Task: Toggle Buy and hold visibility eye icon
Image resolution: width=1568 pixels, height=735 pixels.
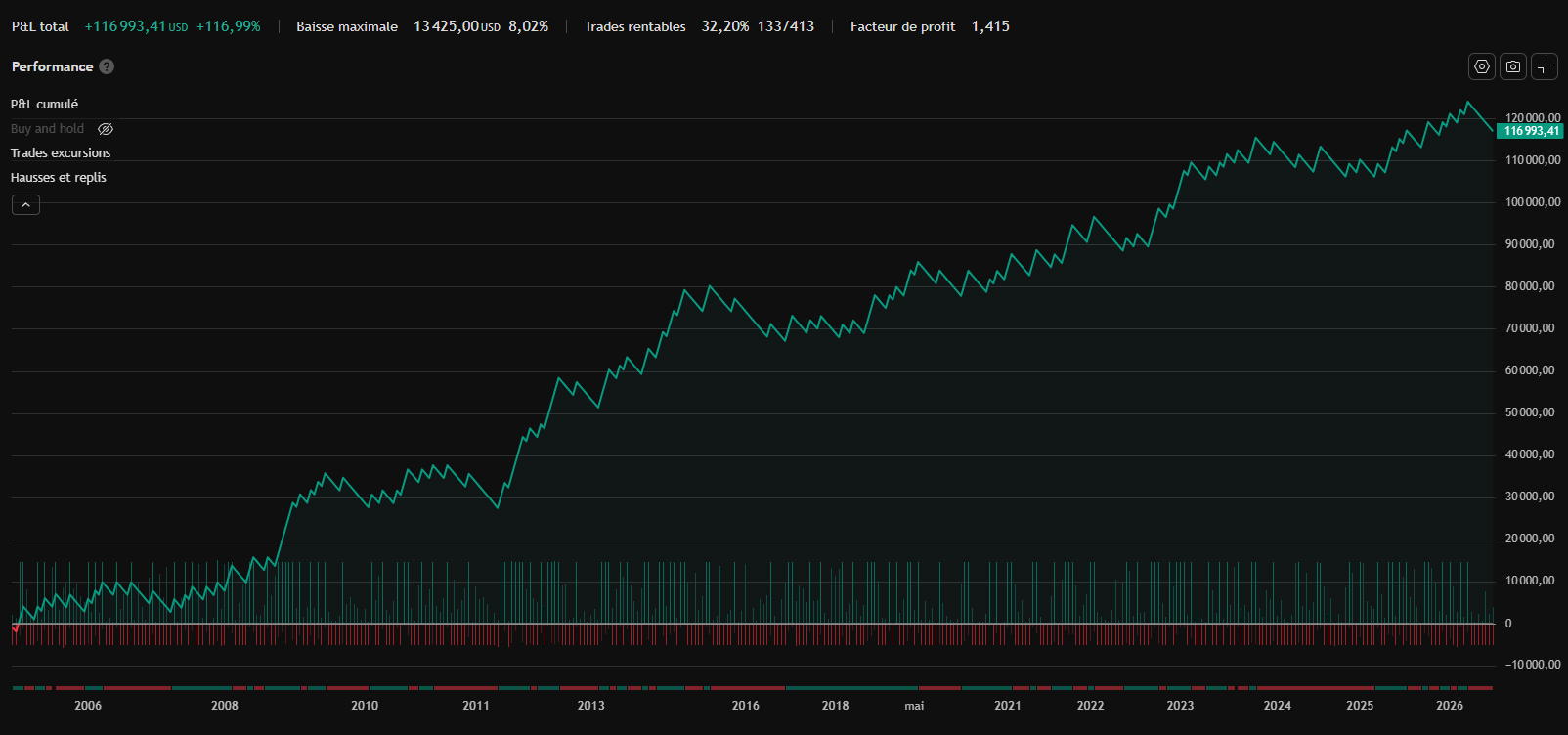Action: pyautogui.click(x=106, y=129)
